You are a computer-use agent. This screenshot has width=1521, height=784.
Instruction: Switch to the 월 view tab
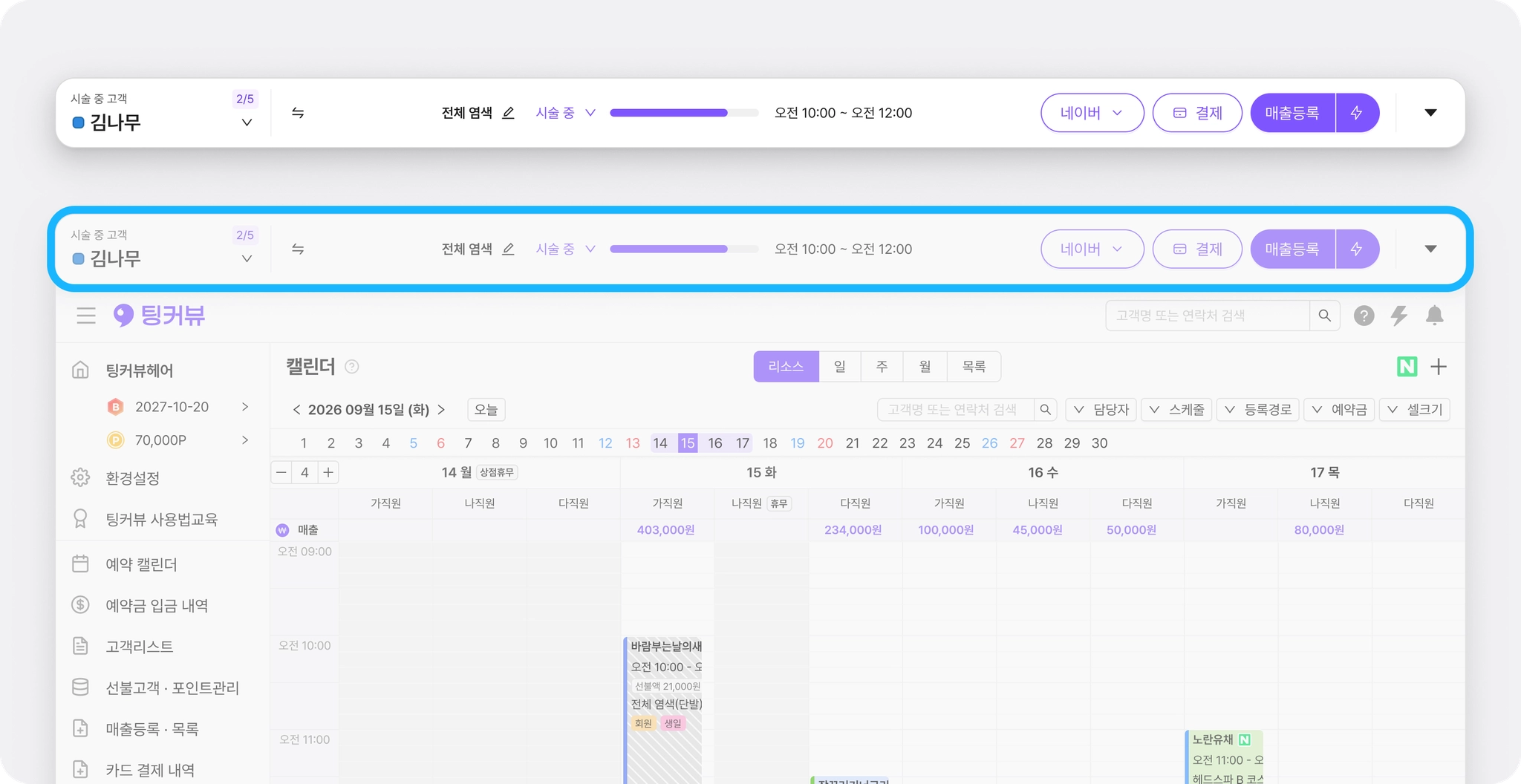(x=925, y=367)
